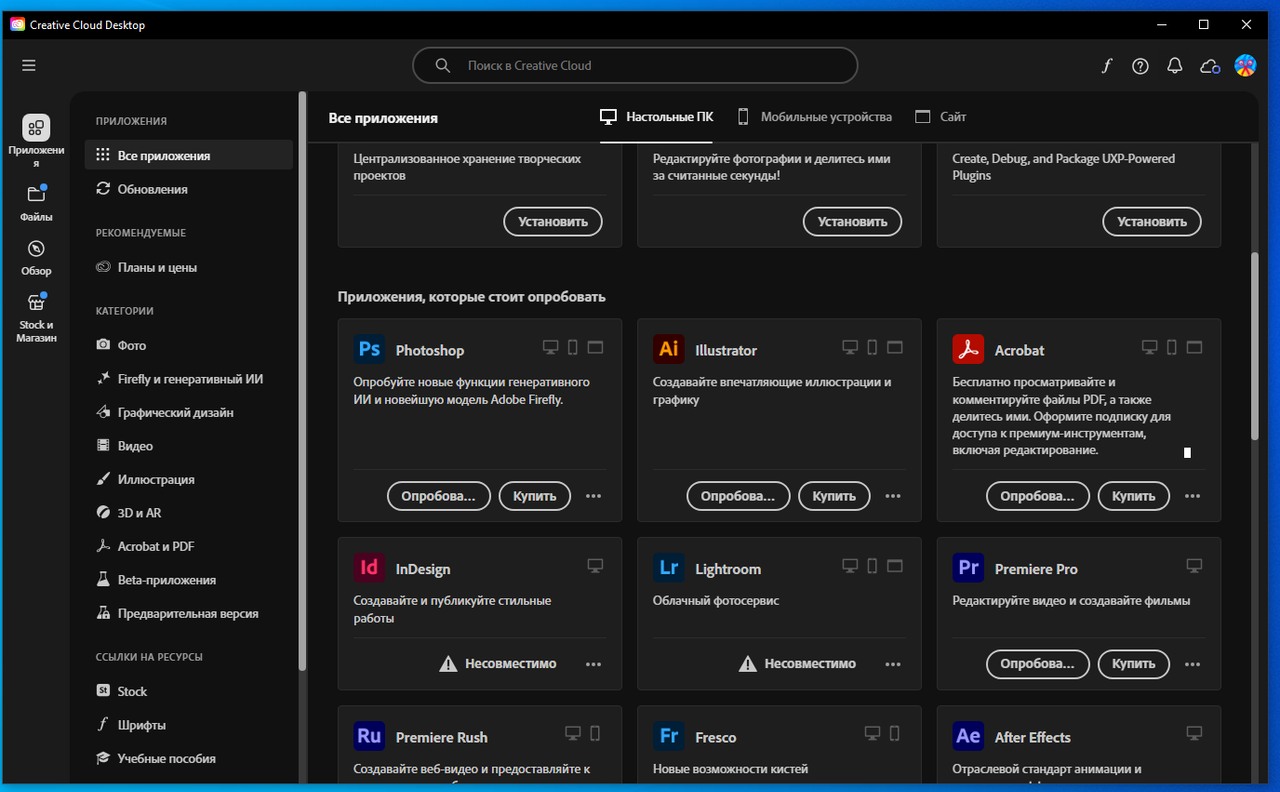The image size is (1280, 792).
Task: Click the InDesign app icon
Action: [369, 568]
